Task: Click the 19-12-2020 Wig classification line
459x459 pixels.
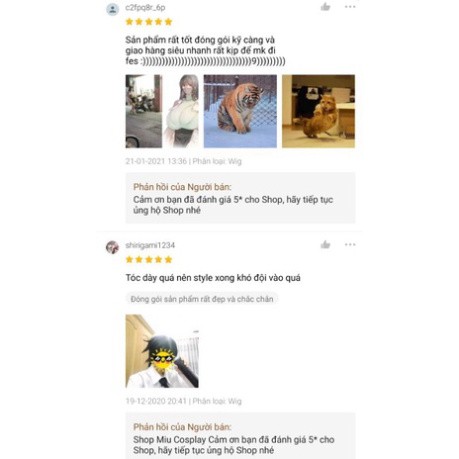Action: (x=183, y=401)
